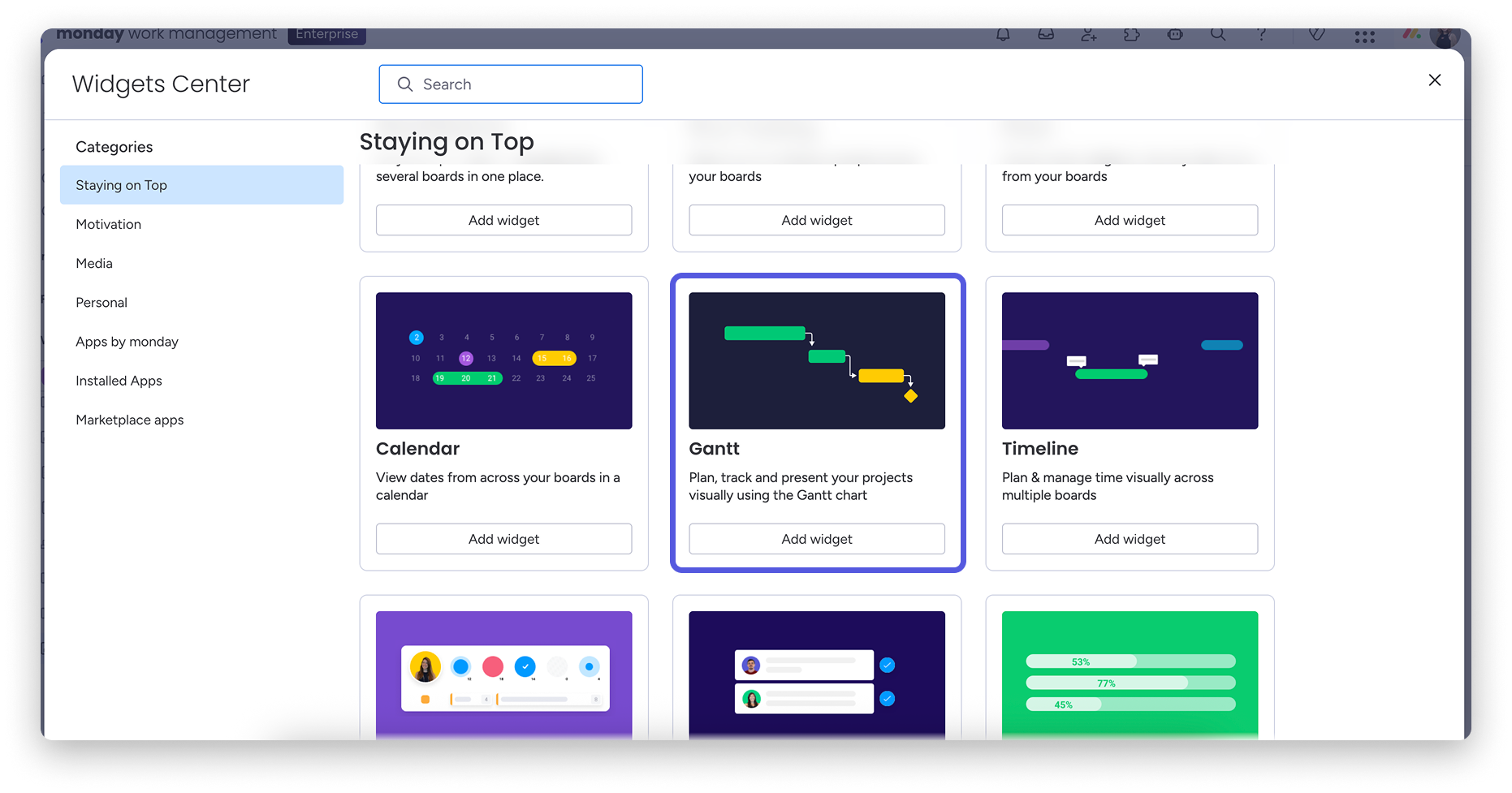This screenshot has height=793, width=1512.
Task: Click the Calendar widget title
Action: click(417, 449)
